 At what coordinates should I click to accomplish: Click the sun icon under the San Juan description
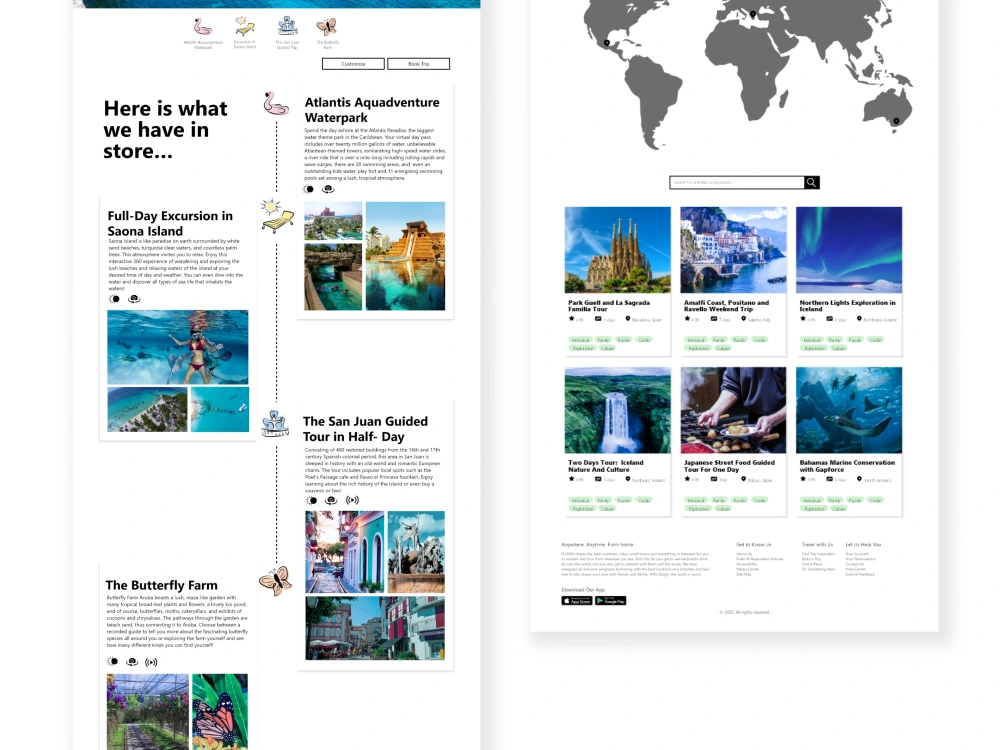pyautogui.click(x=311, y=501)
